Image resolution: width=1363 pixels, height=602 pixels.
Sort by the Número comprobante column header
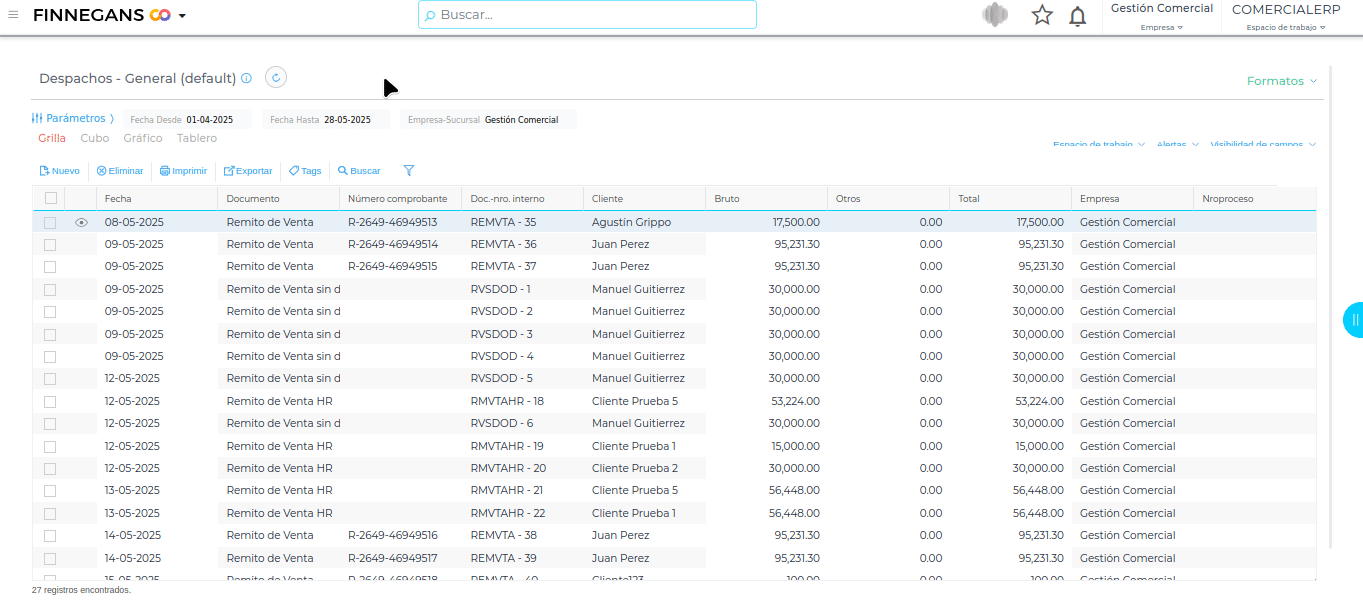401,198
